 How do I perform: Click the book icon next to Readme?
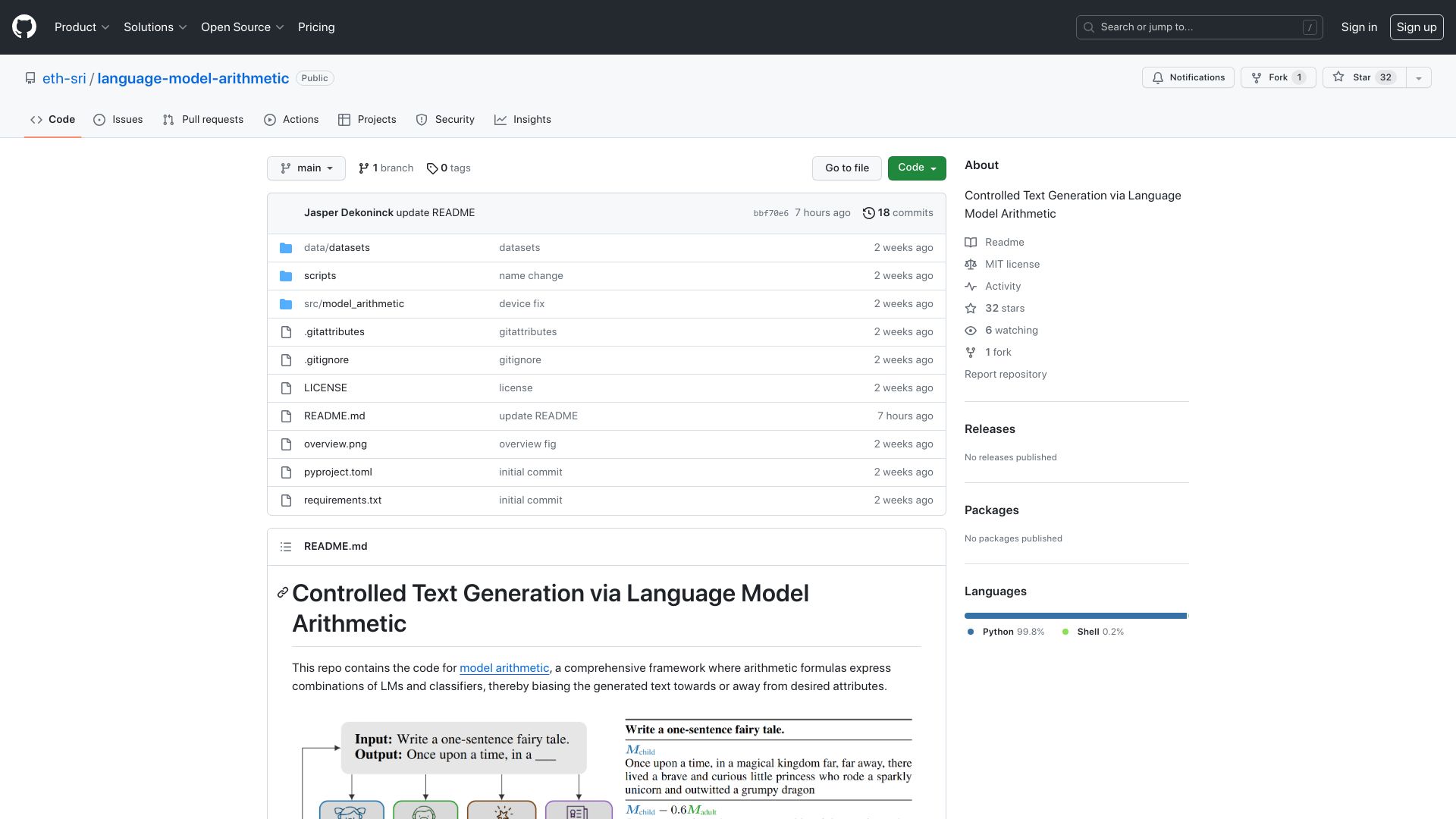tap(971, 243)
